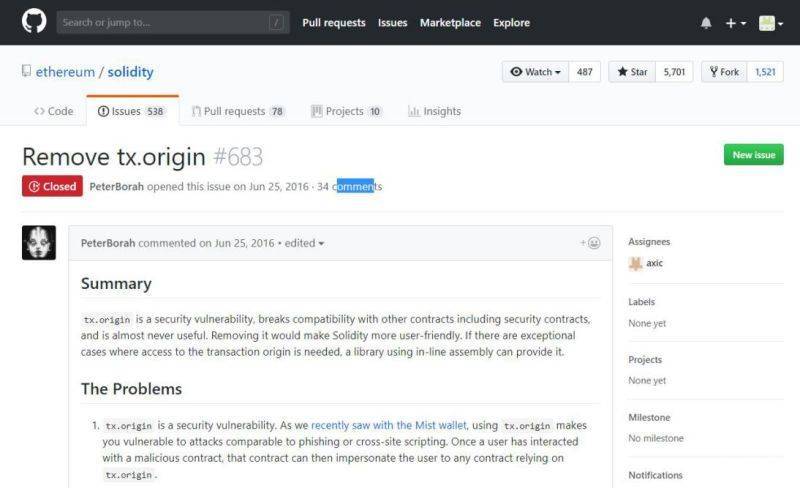Click the red Closed status badge
Image resolution: width=800 pixels, height=488 pixels.
52,186
